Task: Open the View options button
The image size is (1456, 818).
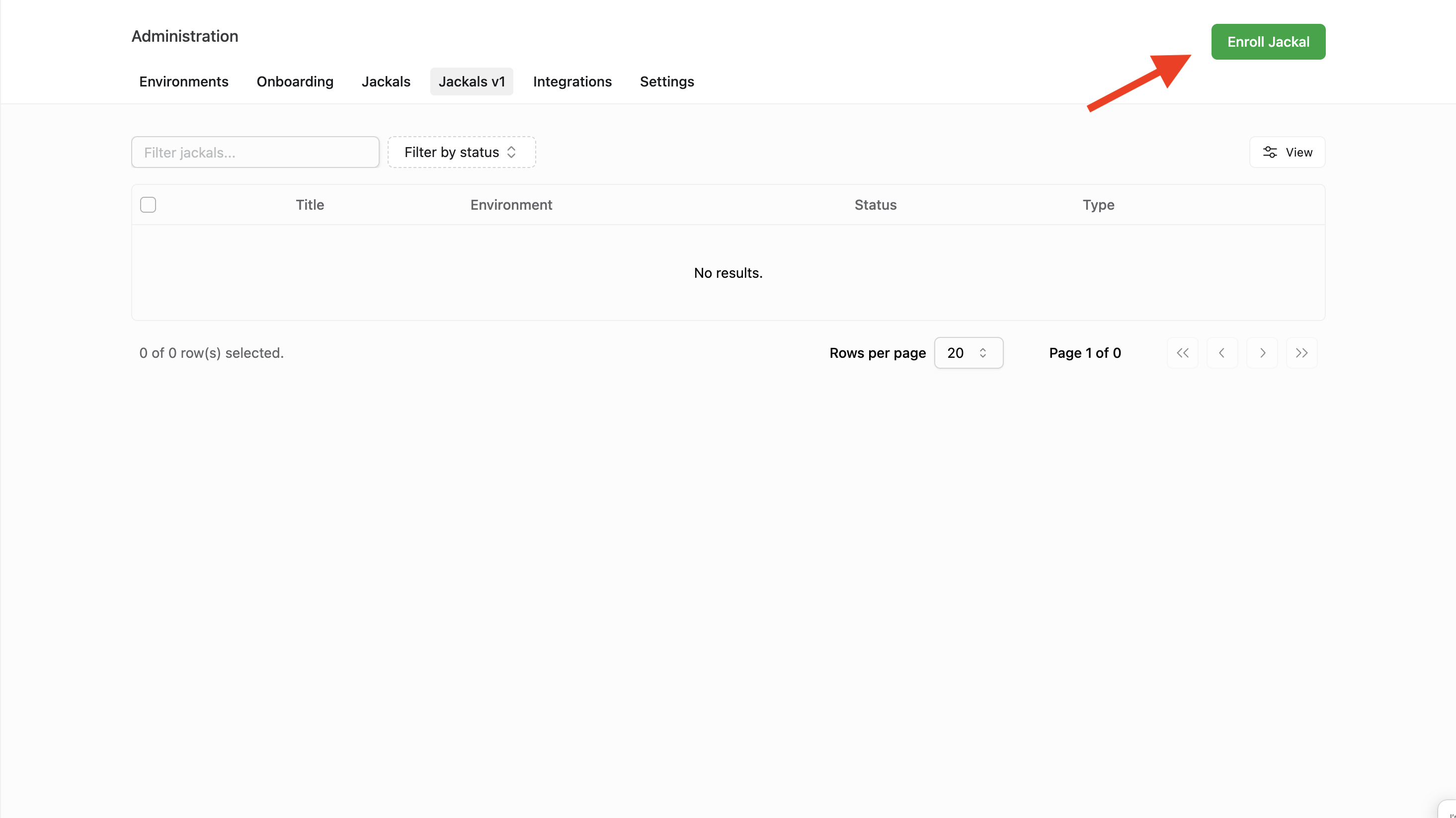Action: coord(1287,152)
